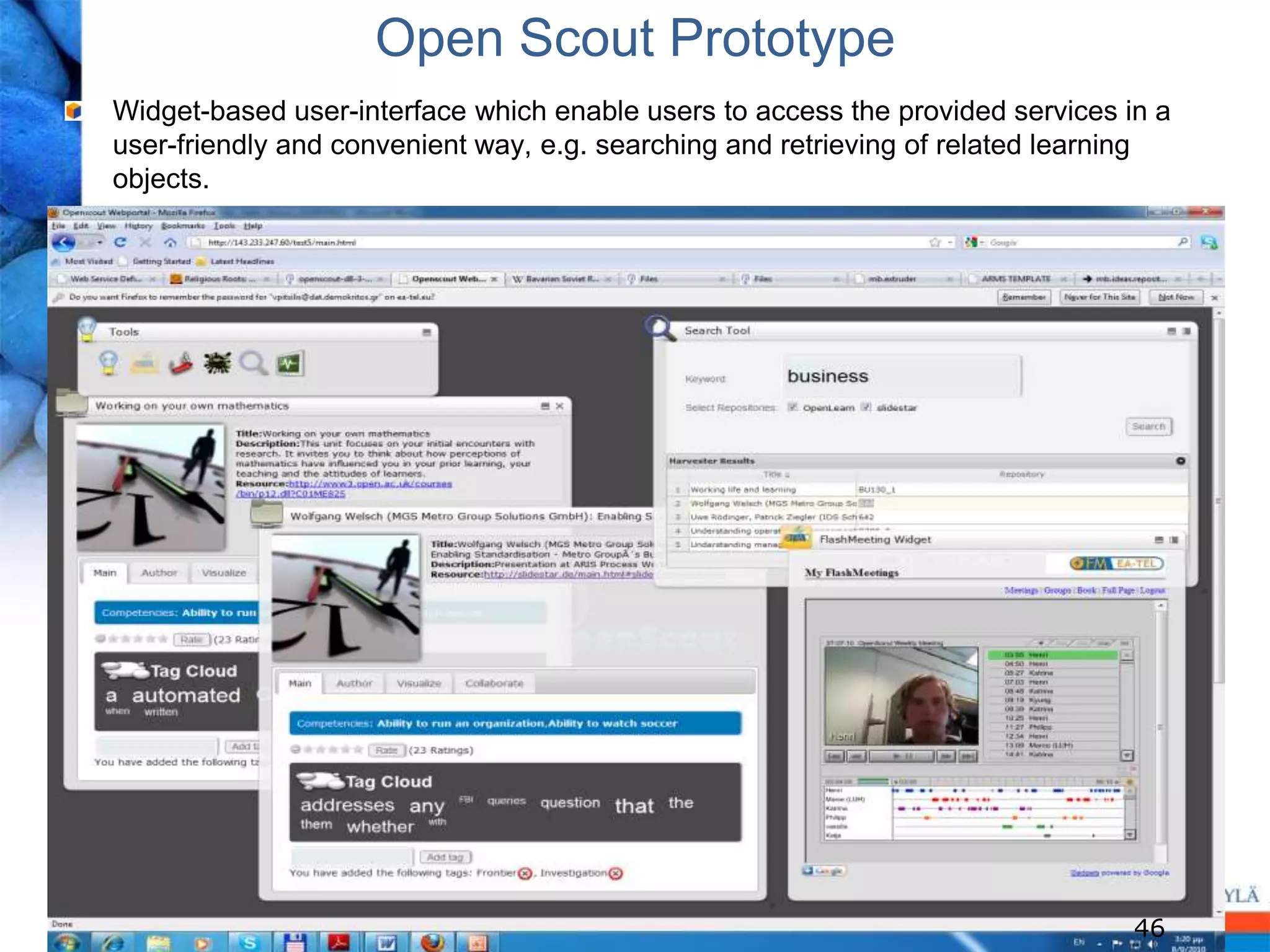Click the yellow folder-like icon in Tools widget
1270x952 pixels.
pos(144,363)
